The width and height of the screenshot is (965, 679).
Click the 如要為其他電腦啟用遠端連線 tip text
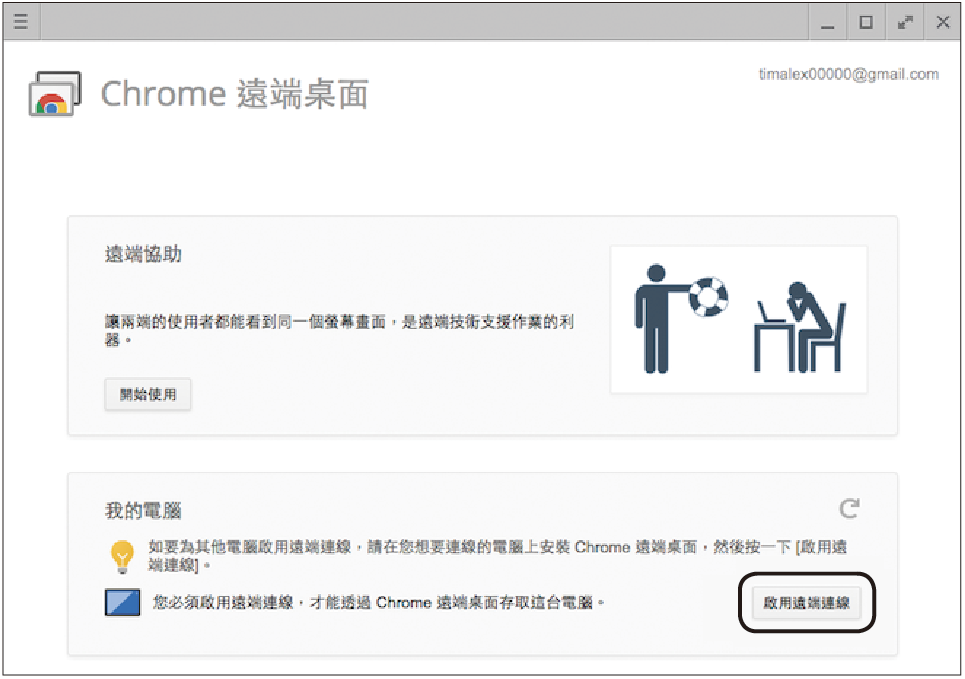(x=497, y=555)
